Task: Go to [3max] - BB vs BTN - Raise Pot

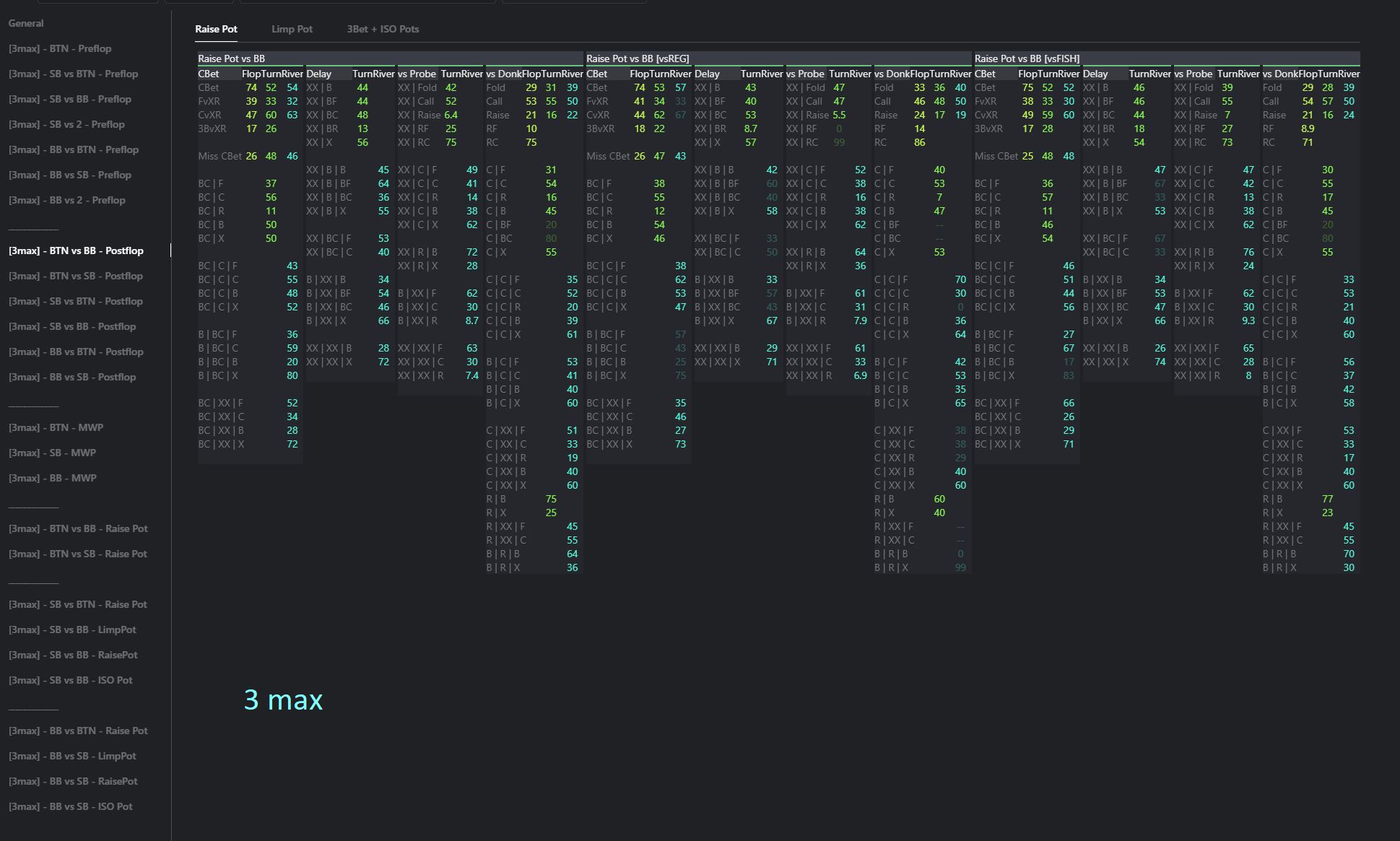Action: coord(78,731)
